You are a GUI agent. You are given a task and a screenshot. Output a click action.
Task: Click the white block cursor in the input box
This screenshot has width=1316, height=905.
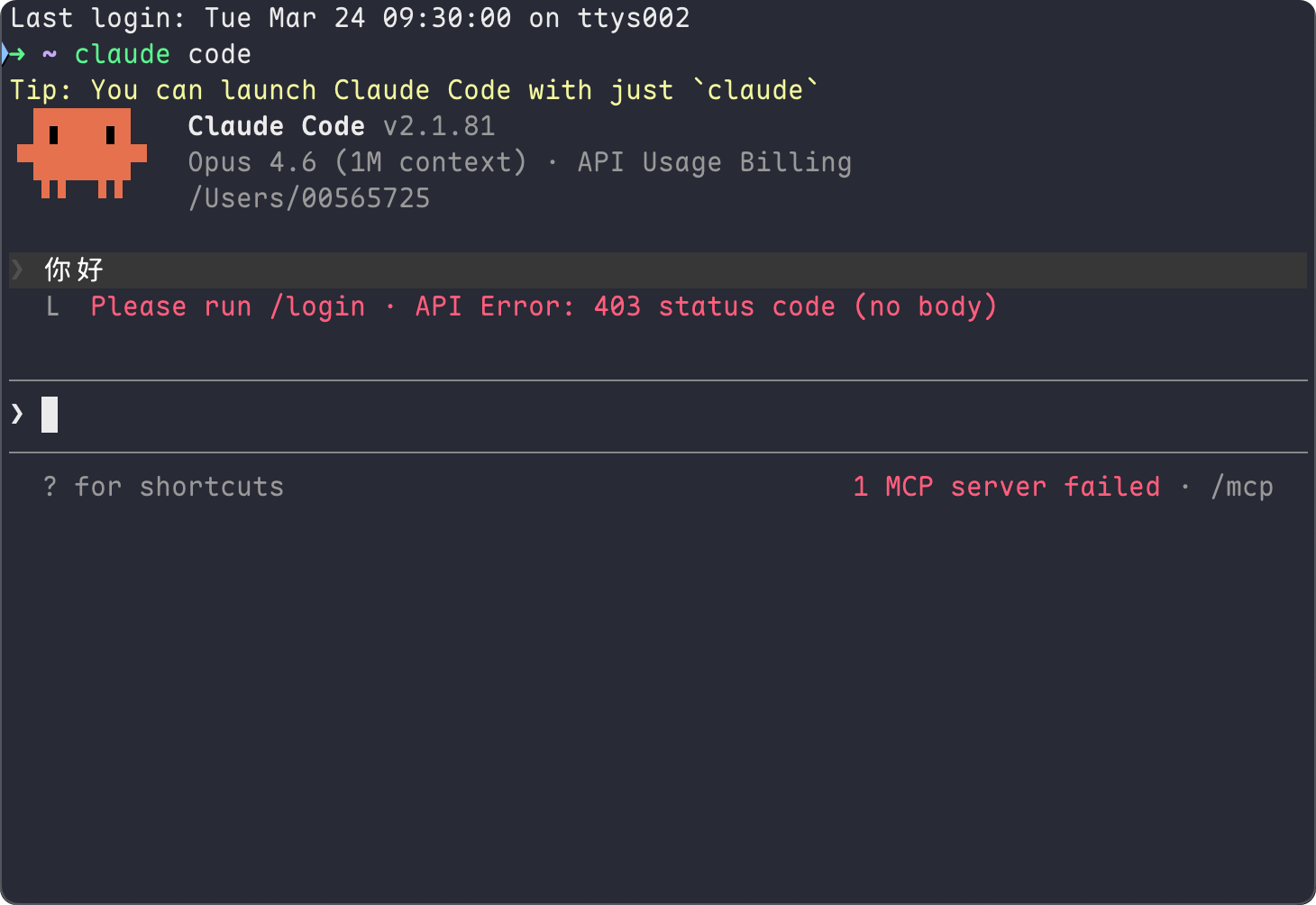coord(50,415)
